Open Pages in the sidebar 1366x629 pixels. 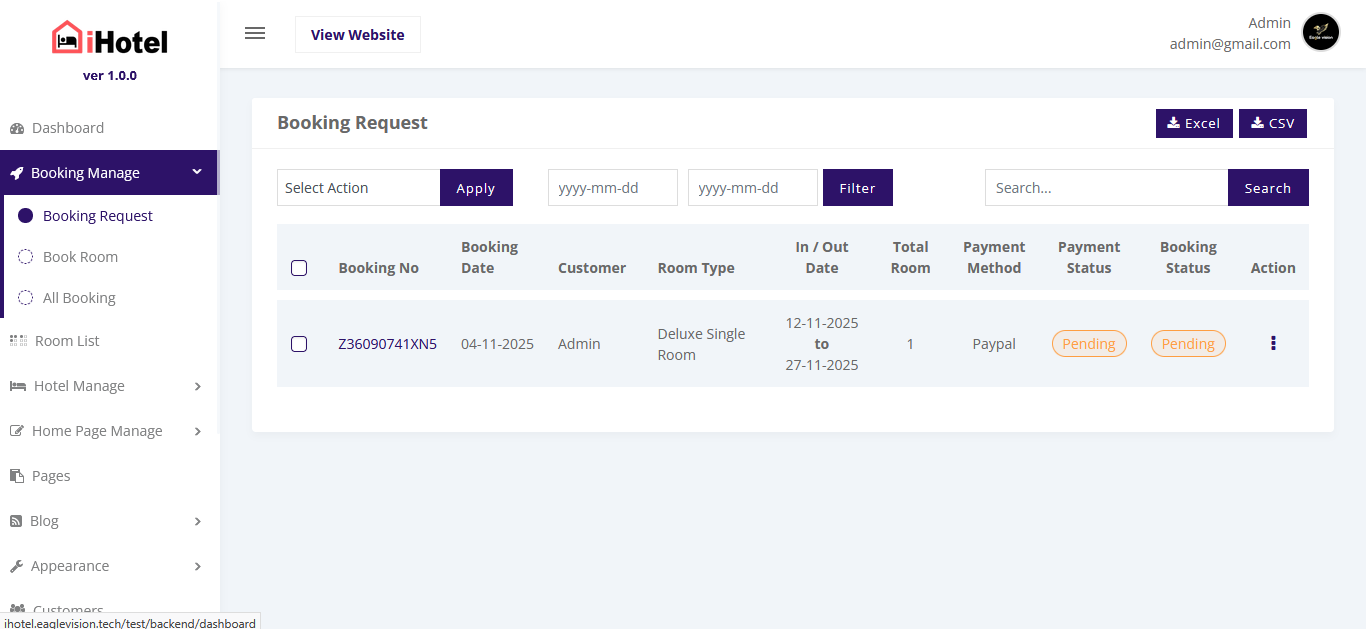pos(51,476)
